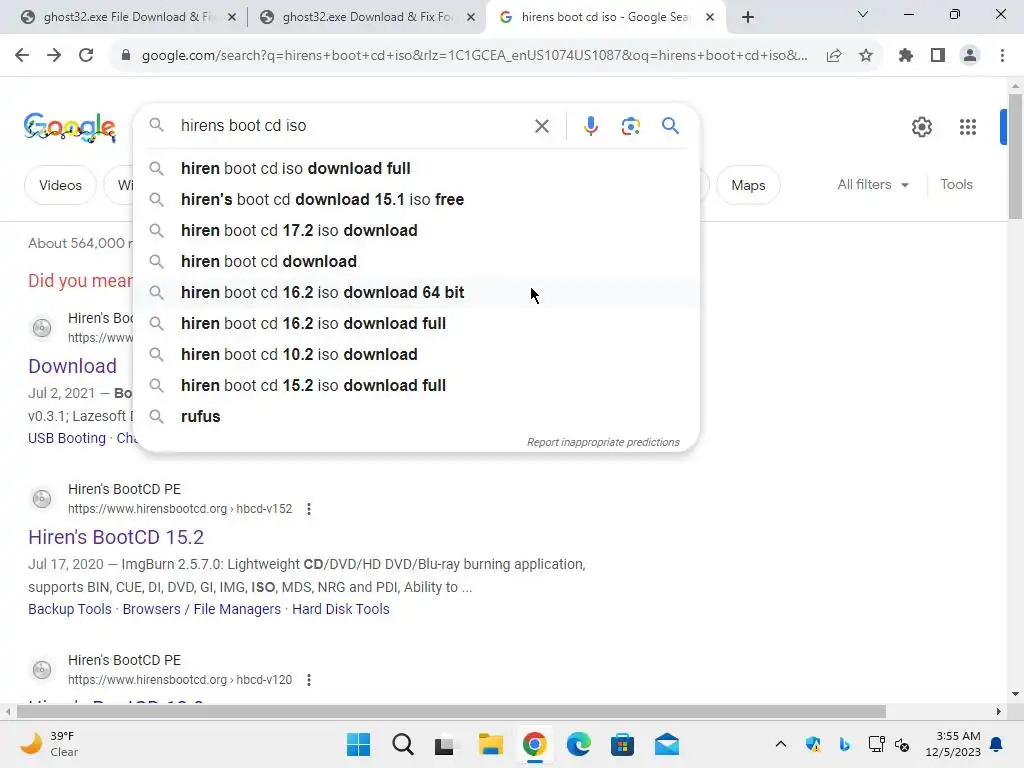Viewport: 1024px width, 768px height.
Task: Follow the USB Booting sitelink
Action: click(67, 438)
